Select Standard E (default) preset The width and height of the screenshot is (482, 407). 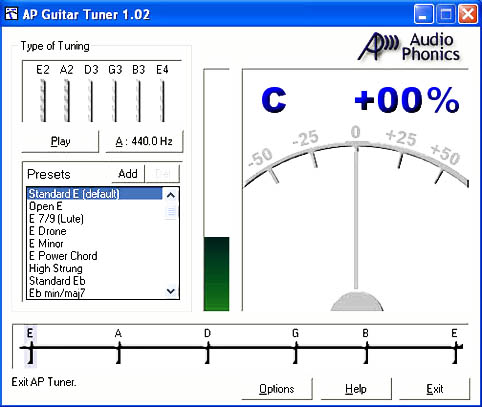[95, 194]
